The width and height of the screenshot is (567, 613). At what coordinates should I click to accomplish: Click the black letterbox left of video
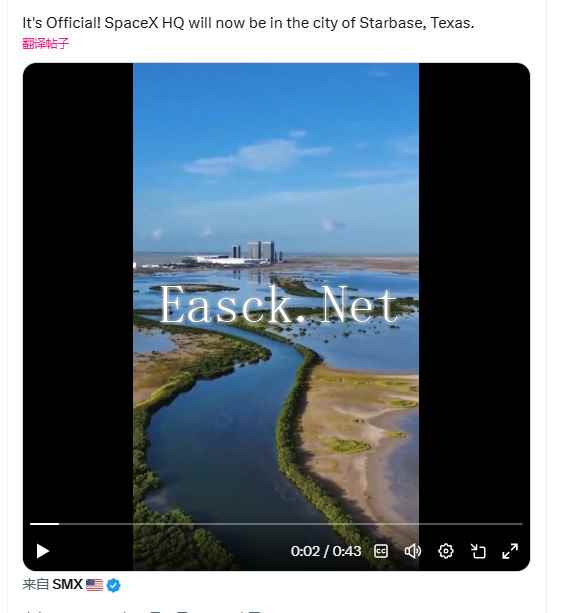(78, 293)
